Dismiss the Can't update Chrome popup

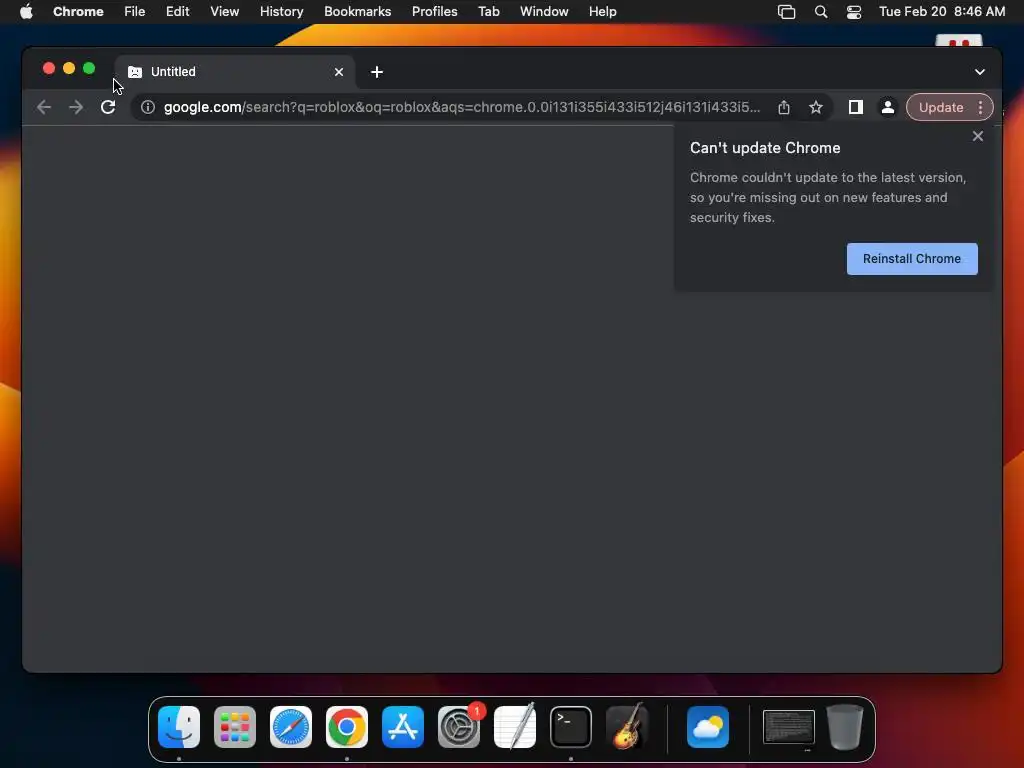(x=978, y=136)
